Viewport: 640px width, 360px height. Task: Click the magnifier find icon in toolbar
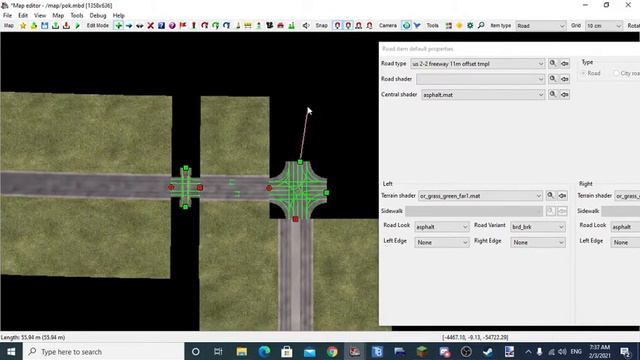[x=481, y=26]
